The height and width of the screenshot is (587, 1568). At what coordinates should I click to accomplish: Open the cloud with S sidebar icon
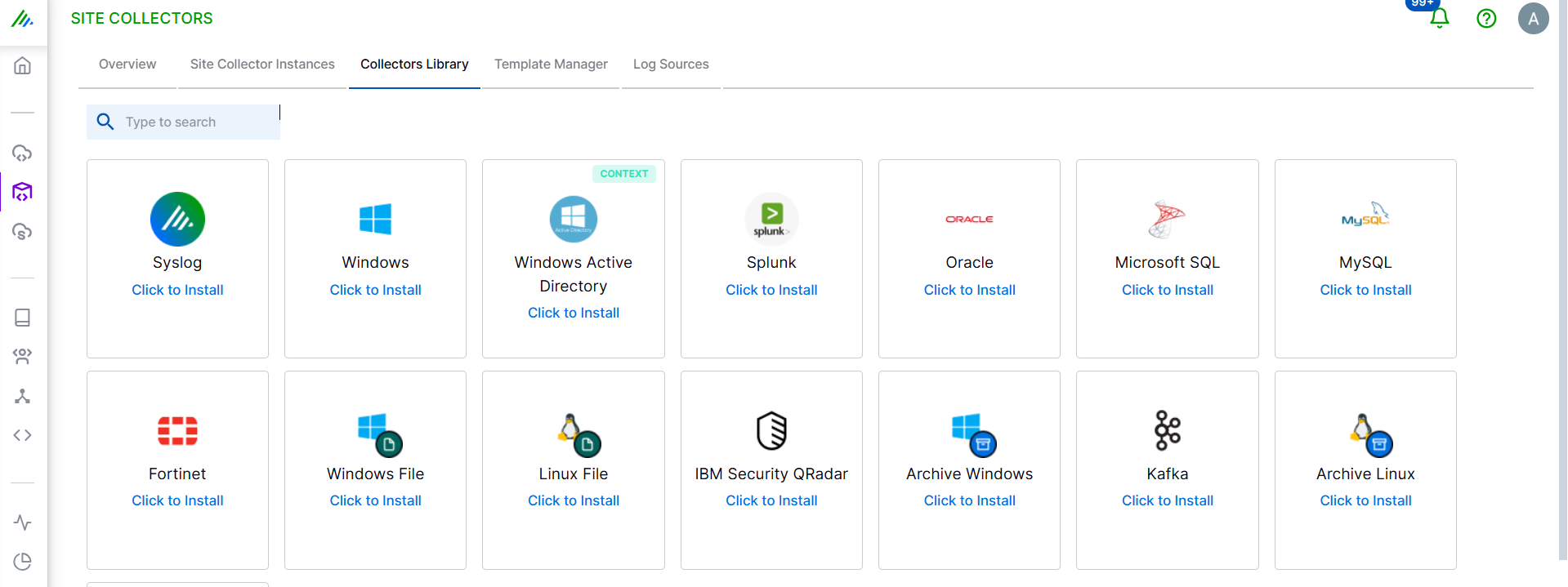click(x=22, y=232)
